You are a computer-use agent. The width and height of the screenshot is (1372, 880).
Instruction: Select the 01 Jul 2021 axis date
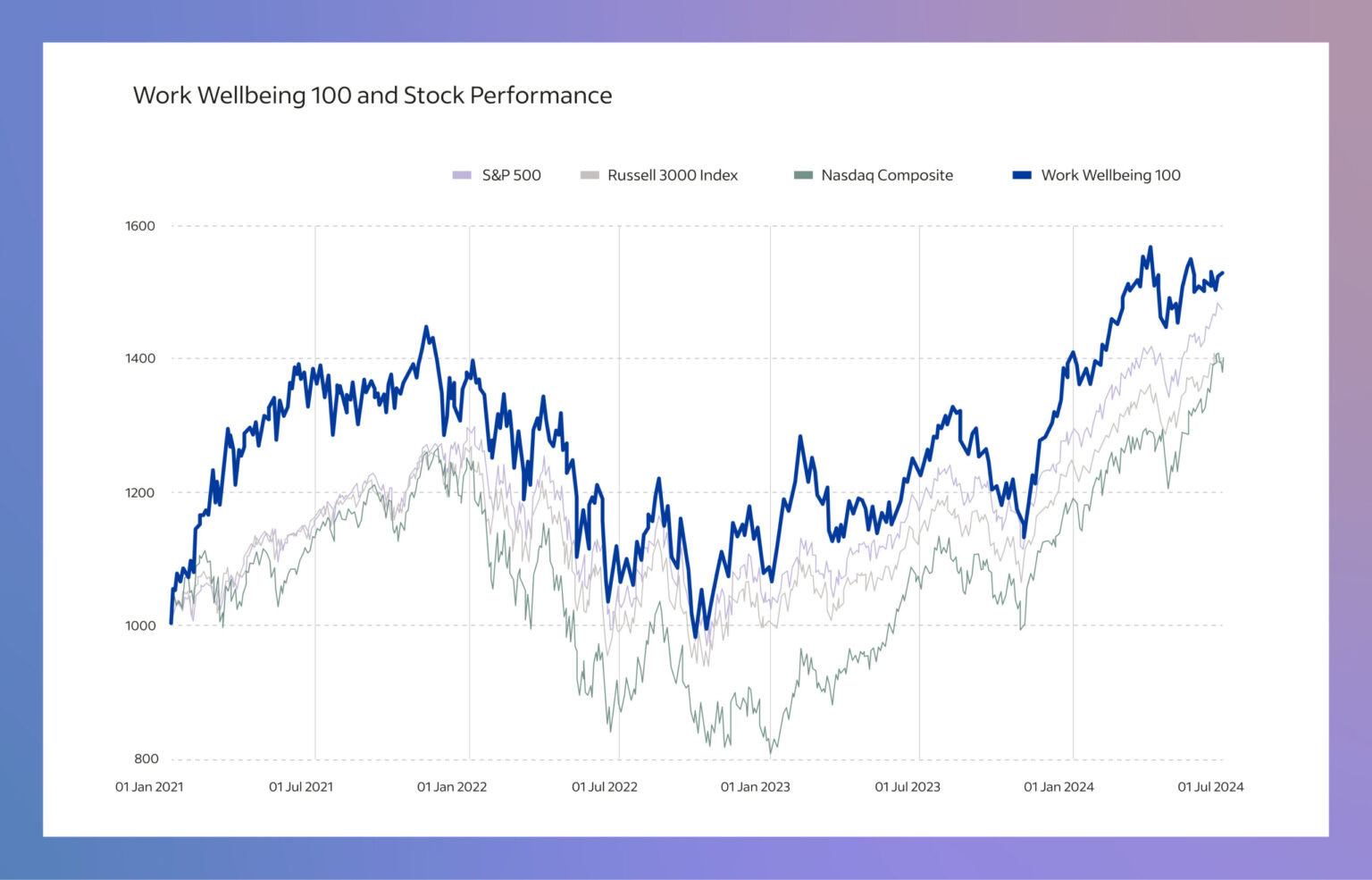[301, 787]
